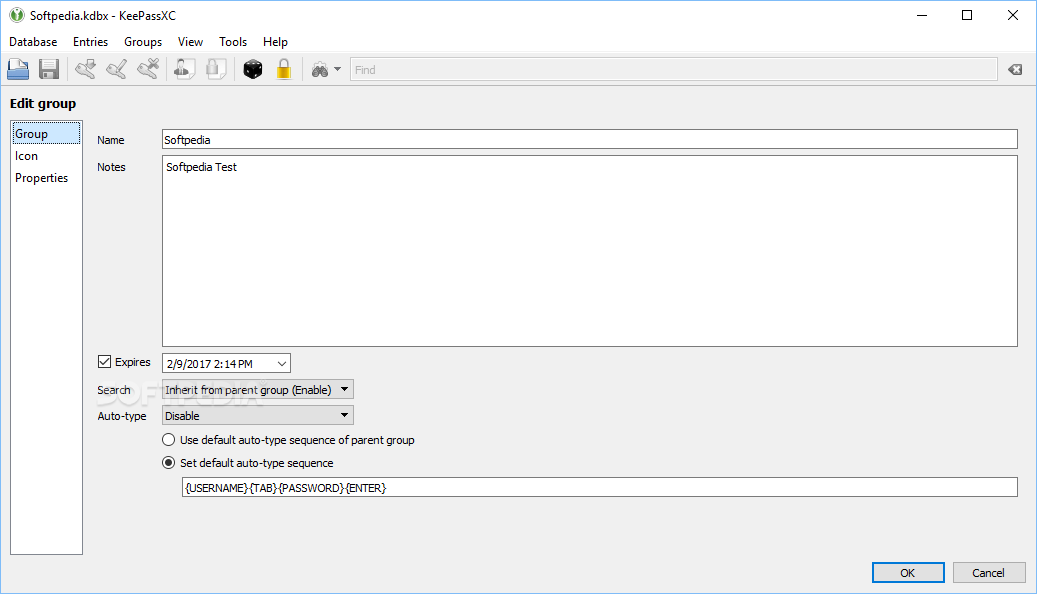
Task: Open the Tools menu
Action: [x=233, y=42]
